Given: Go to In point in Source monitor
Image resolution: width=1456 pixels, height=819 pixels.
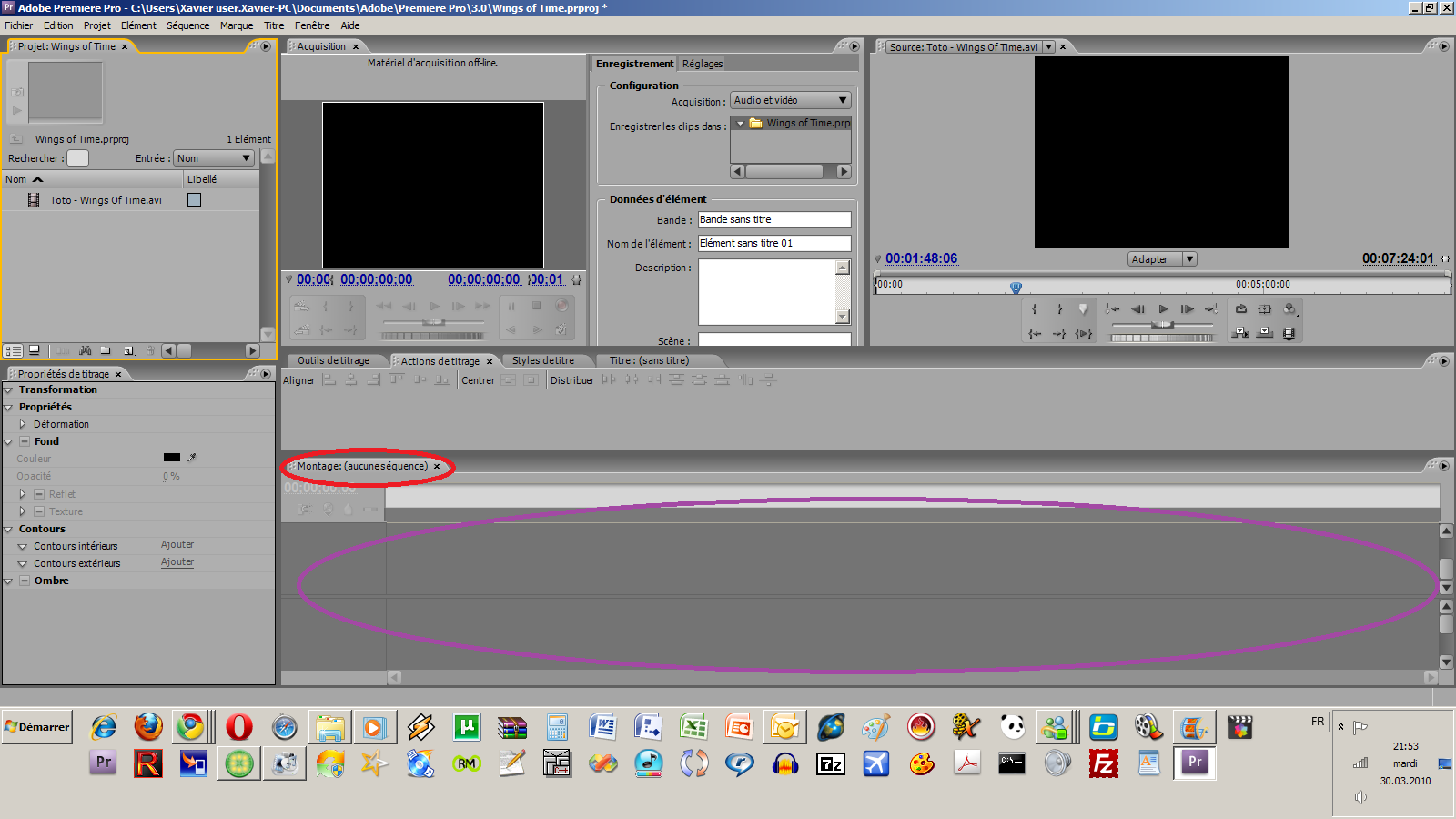Looking at the screenshot, I should pyautogui.click(x=1035, y=334).
